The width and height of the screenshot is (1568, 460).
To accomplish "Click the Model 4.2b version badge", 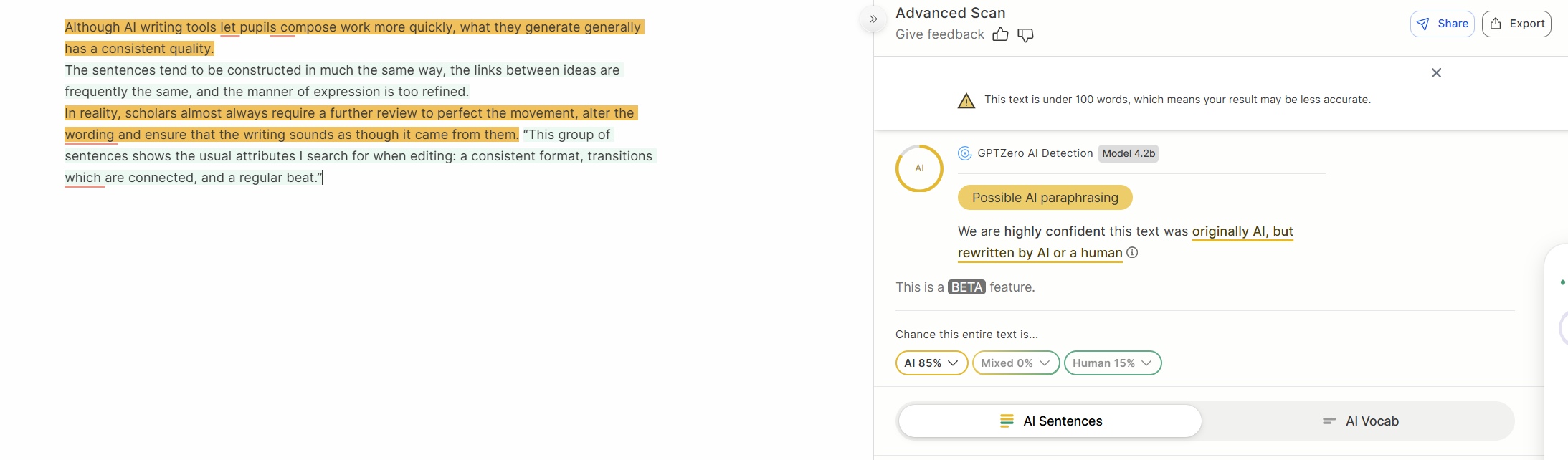I will [x=1128, y=153].
